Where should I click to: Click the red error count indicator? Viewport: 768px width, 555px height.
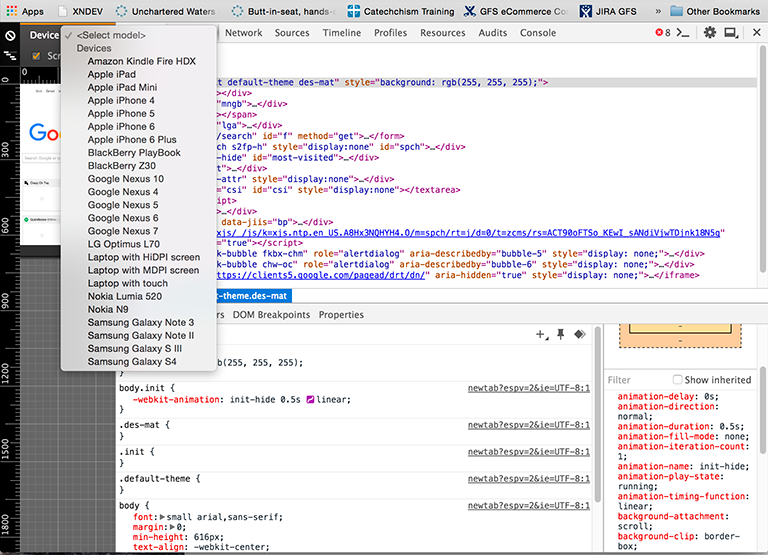pyautogui.click(x=663, y=33)
